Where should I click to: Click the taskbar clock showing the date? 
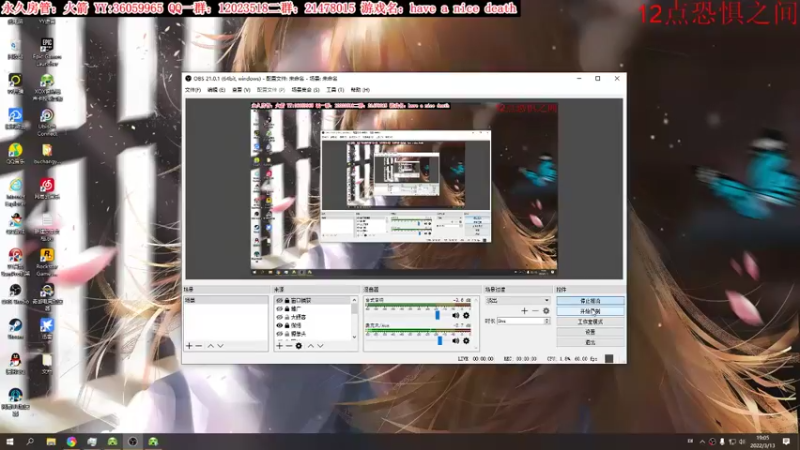763,442
